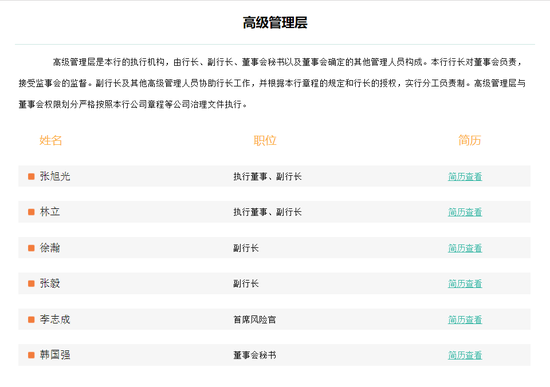Open 简历查看 link for 张毅

(465, 283)
